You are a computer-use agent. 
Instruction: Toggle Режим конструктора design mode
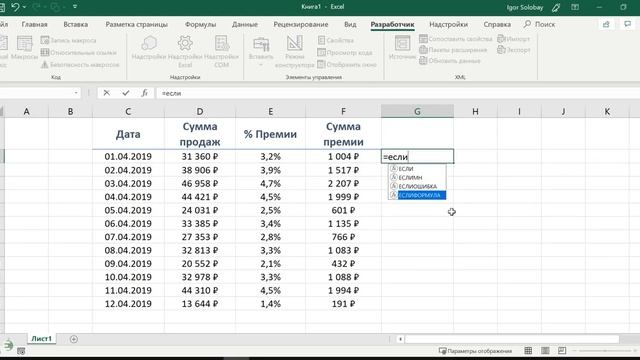click(294, 51)
